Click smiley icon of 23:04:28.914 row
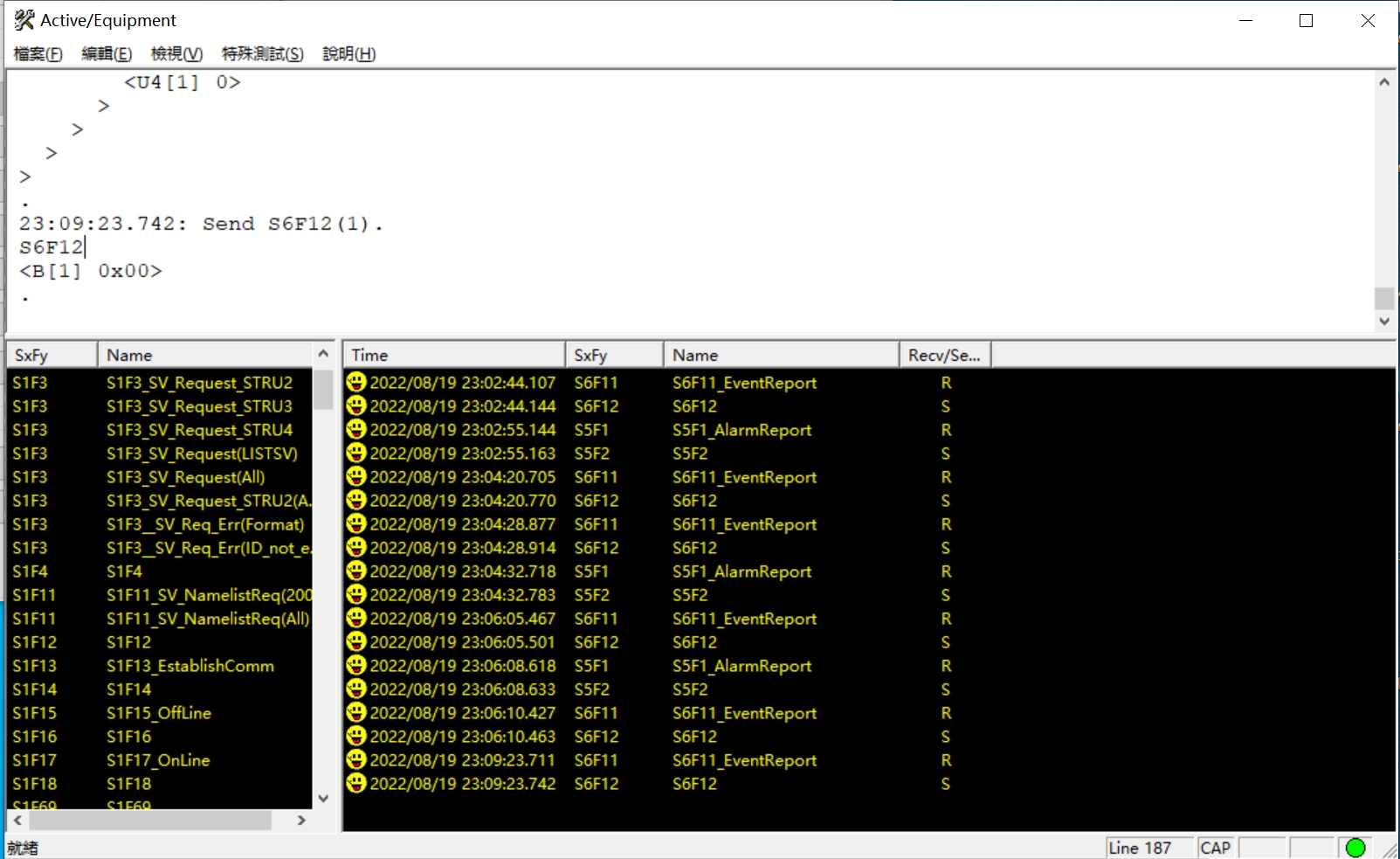The height and width of the screenshot is (859, 1400). click(356, 547)
